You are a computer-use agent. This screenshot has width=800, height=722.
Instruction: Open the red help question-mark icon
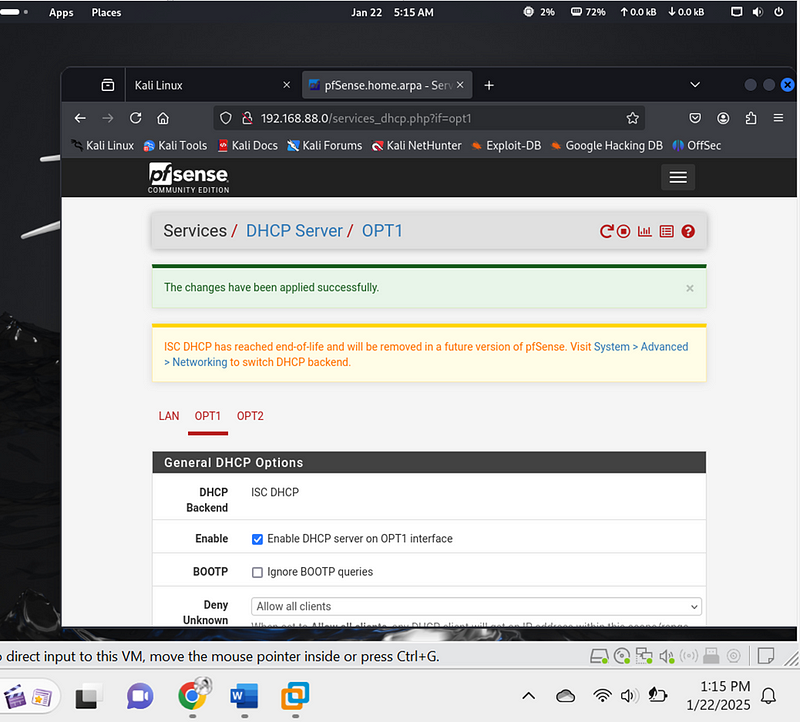[688, 232]
